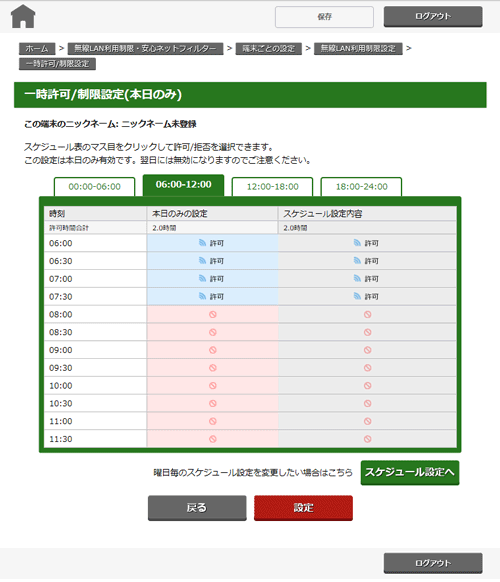500x582 pixels.
Task: Click the 保存 button
Action: tap(324, 17)
